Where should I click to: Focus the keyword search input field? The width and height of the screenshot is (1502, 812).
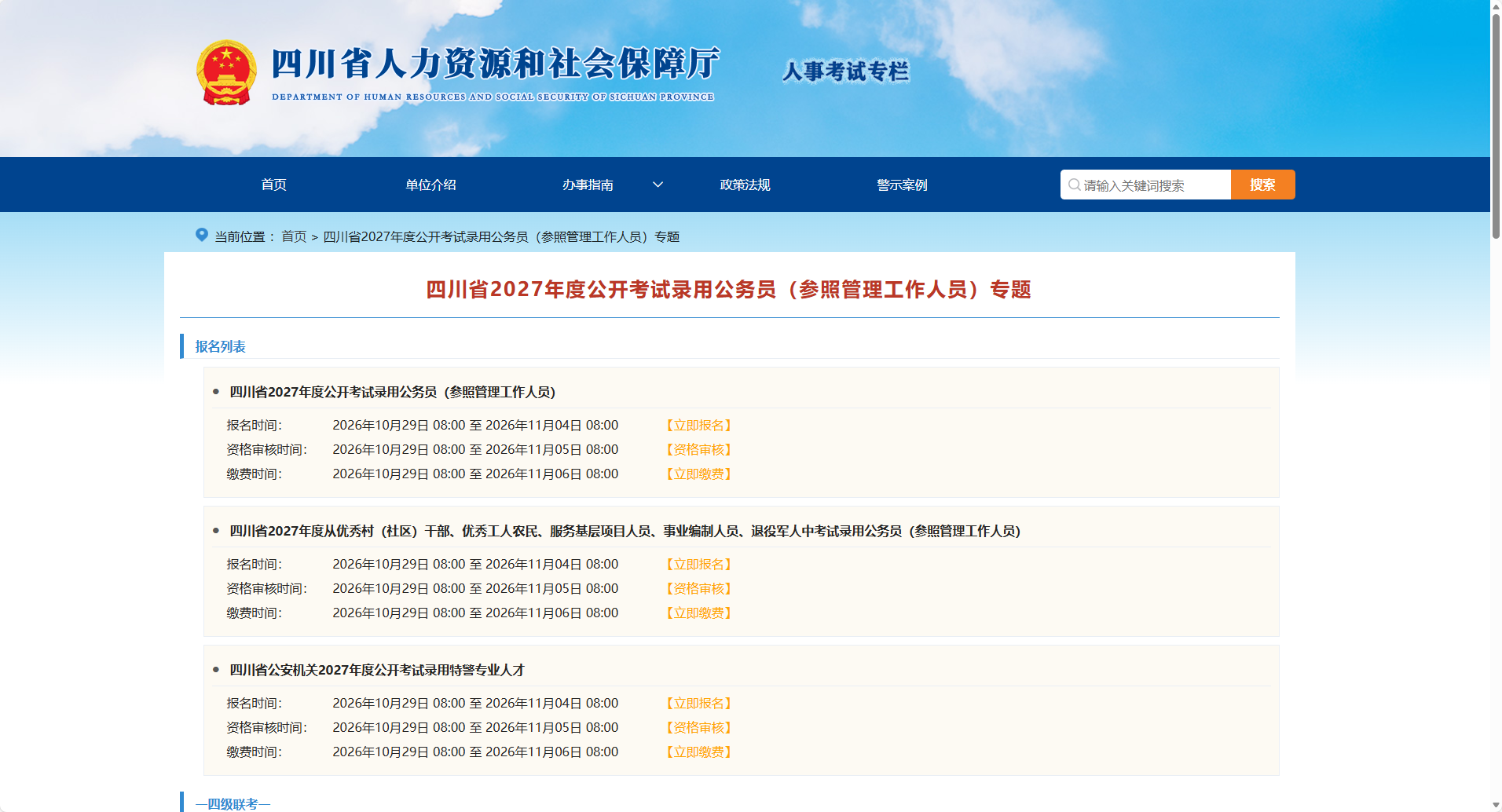coord(1145,185)
